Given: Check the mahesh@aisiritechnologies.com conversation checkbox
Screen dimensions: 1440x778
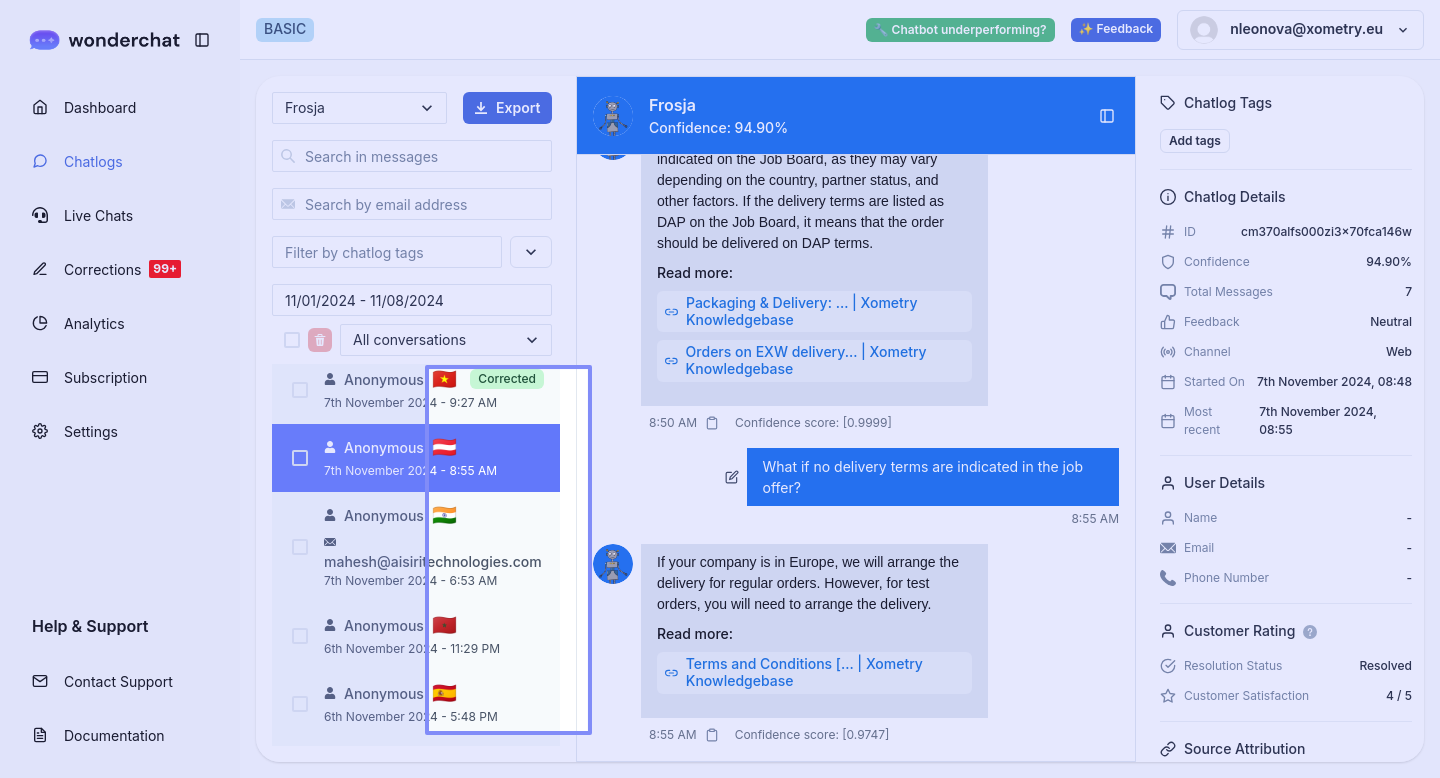Looking at the screenshot, I should 300,547.
